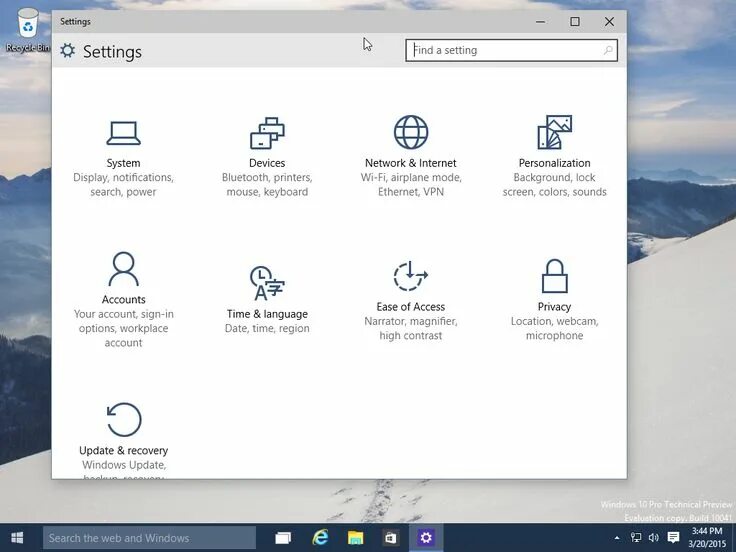736x552 pixels.
Task: Click the Ease of Access label
Action: tap(411, 307)
